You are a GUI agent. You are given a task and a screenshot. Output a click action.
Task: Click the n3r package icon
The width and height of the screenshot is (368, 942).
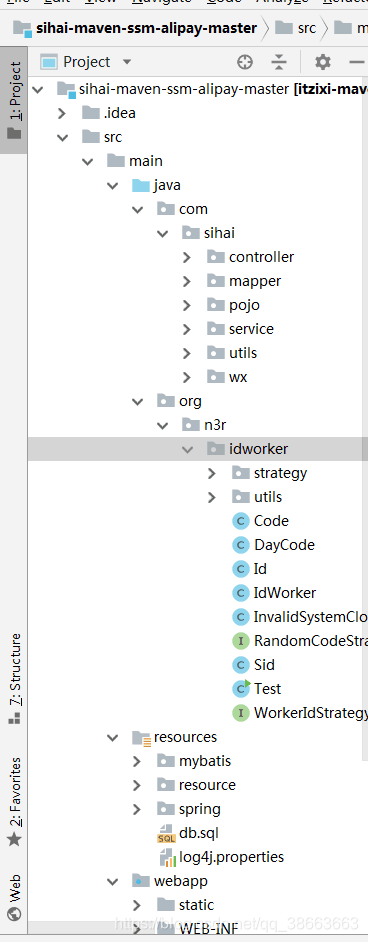click(x=190, y=425)
